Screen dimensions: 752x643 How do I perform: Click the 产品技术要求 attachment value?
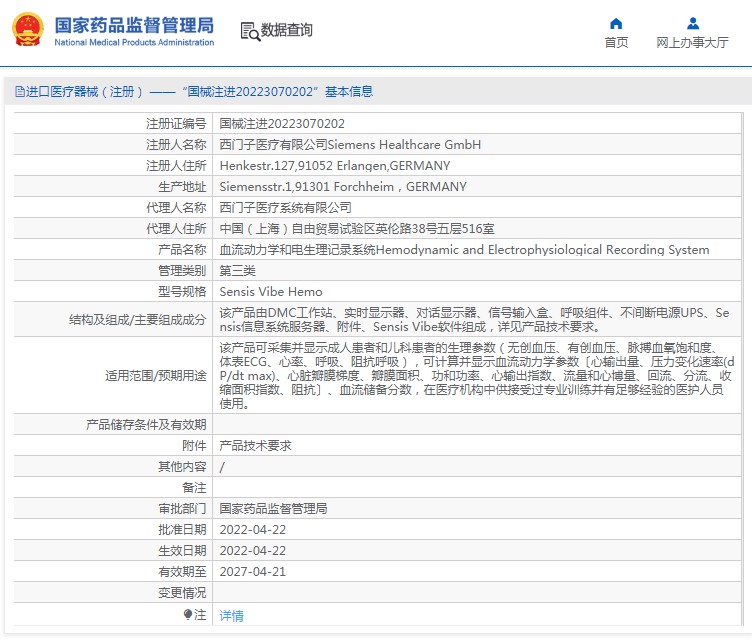click(255, 446)
